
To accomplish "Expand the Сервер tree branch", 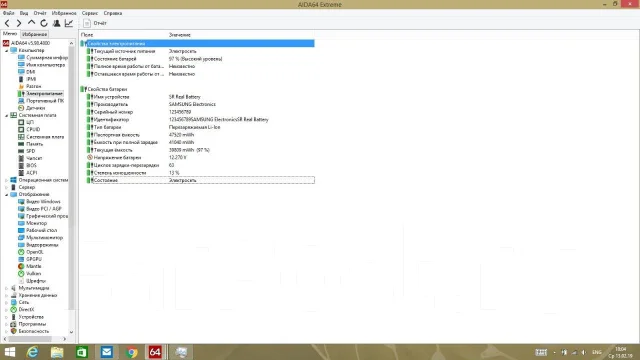I will tap(7, 187).
